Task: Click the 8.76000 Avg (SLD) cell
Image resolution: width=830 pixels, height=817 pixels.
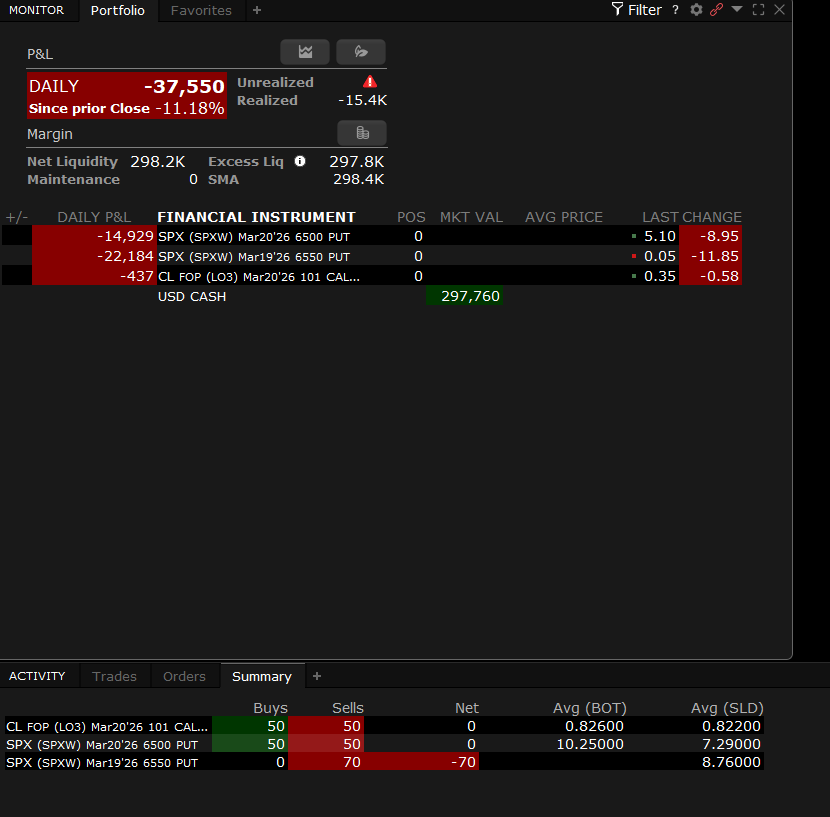Action: click(731, 762)
